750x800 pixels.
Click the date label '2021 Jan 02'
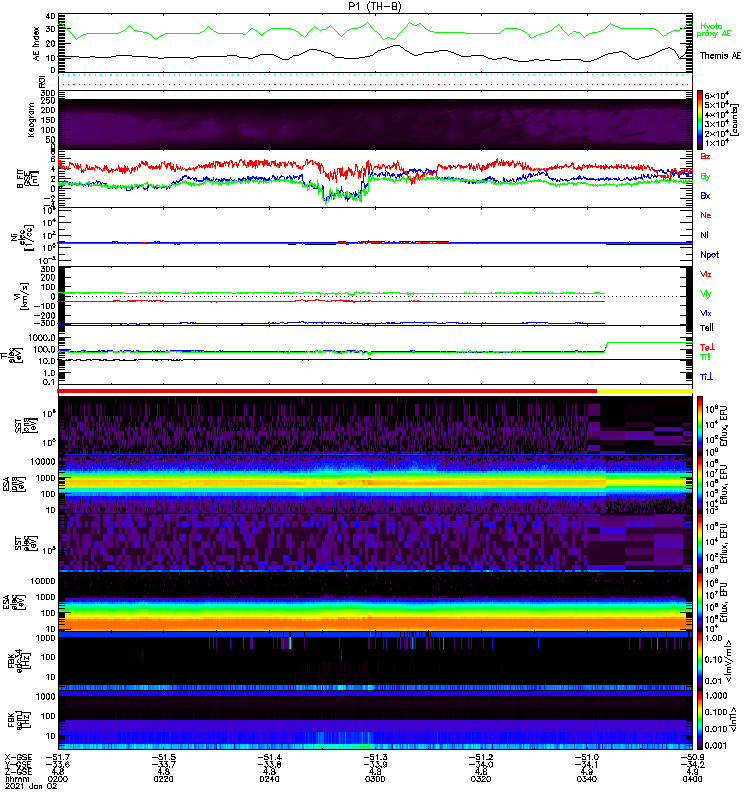coord(31,786)
